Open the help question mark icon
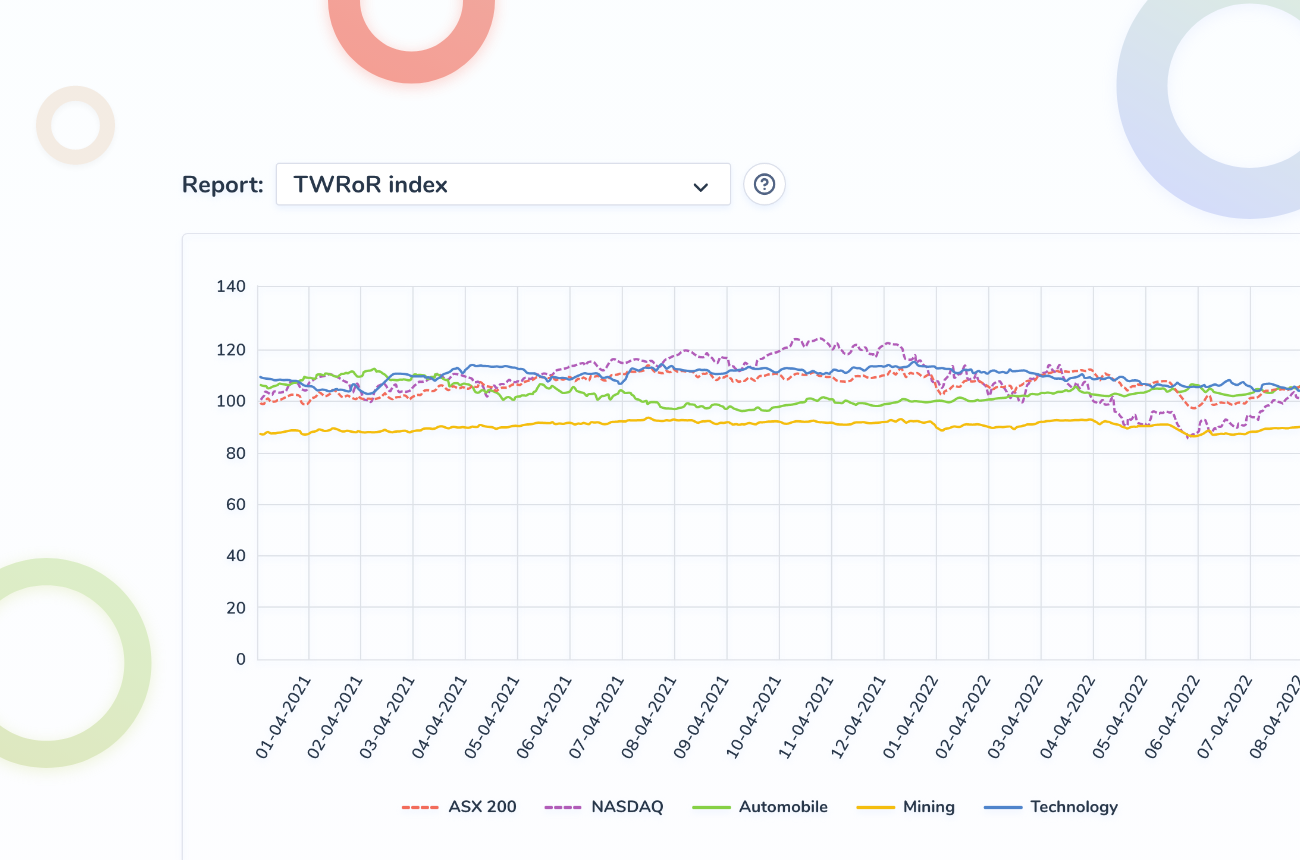Screen dimensions: 1300x860 click(x=765, y=184)
